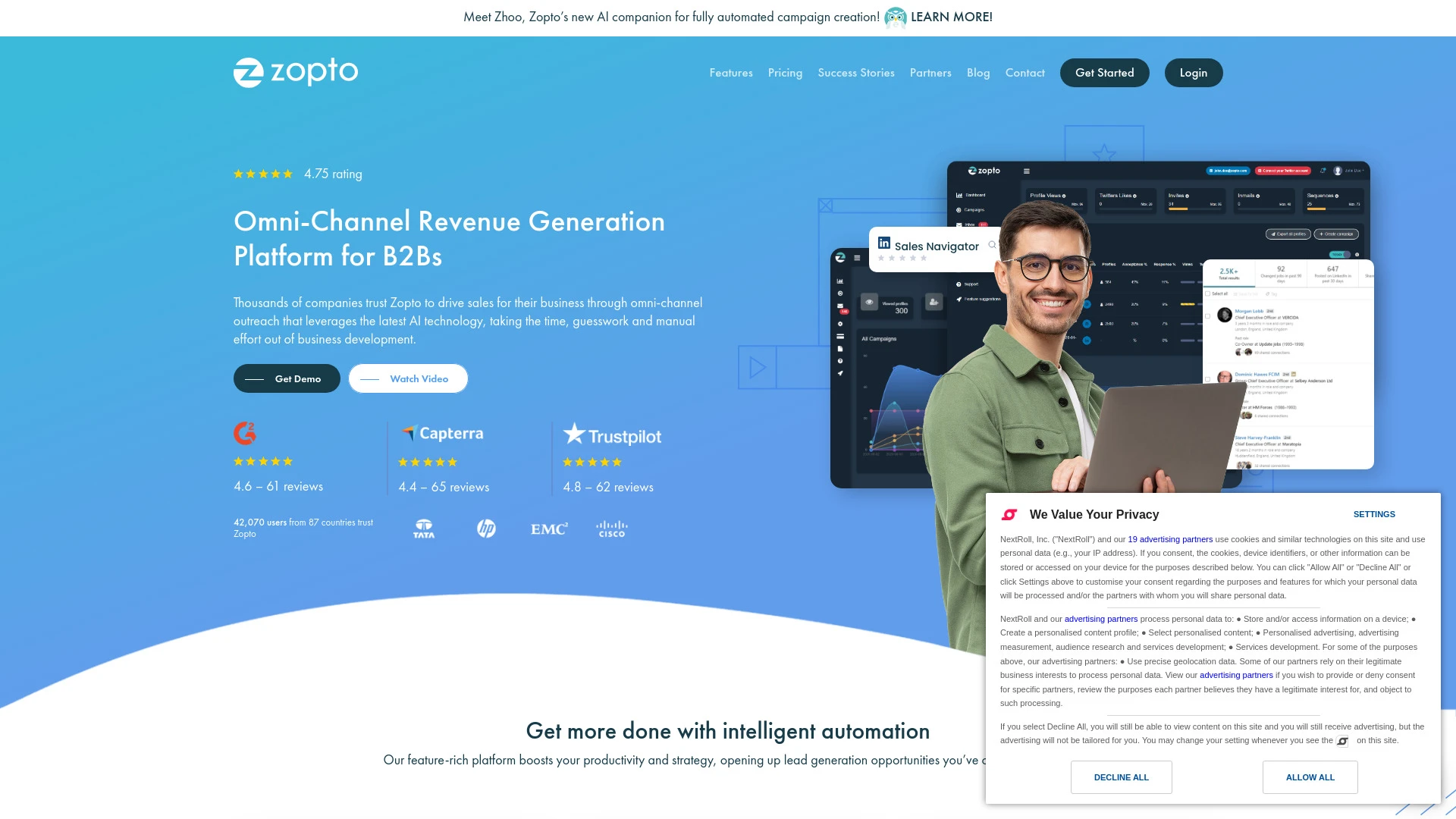Expand Partners navigation dropdown
Image resolution: width=1456 pixels, height=819 pixels.
[930, 72]
